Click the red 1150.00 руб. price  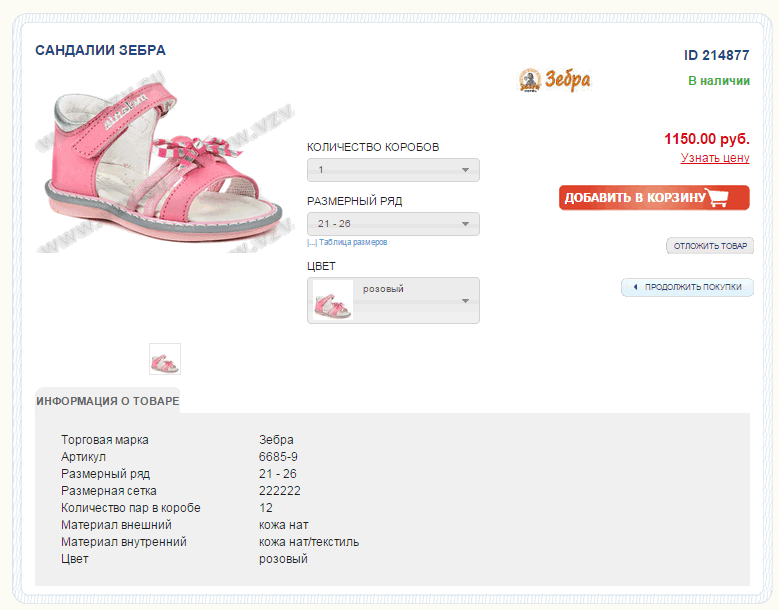pyautogui.click(x=706, y=139)
